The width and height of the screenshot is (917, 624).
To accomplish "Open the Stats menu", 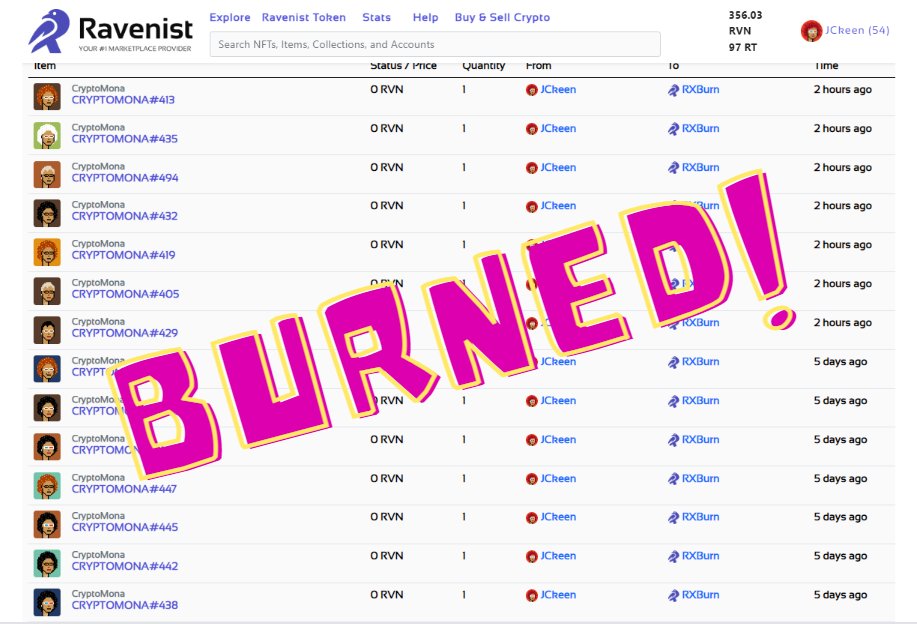I will (x=376, y=18).
